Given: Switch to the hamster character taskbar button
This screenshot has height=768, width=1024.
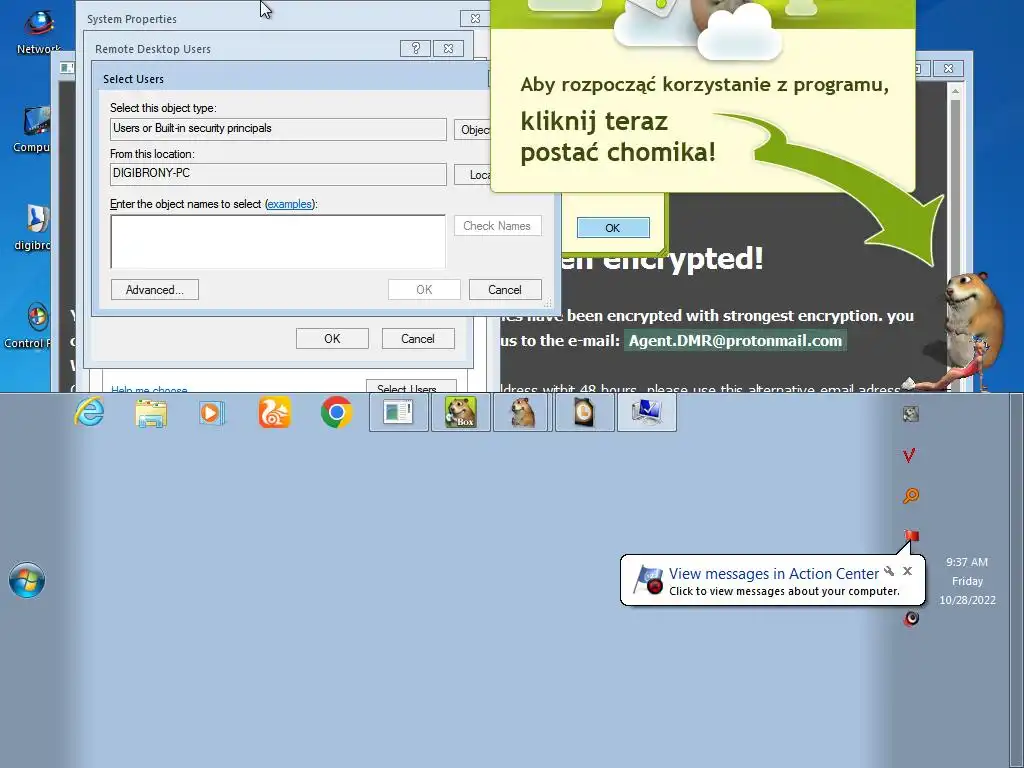Looking at the screenshot, I should [x=522, y=413].
